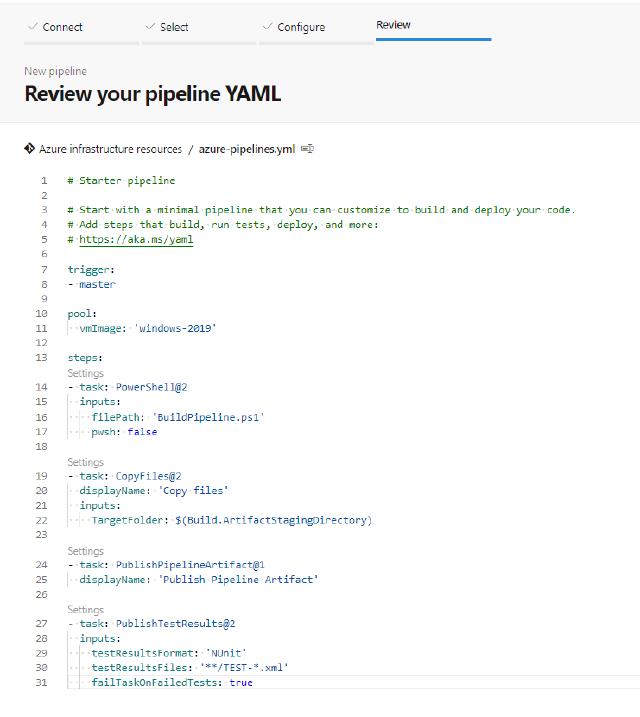The height and width of the screenshot is (717, 640).
Task: Return to the Select step
Action: pyautogui.click(x=174, y=27)
